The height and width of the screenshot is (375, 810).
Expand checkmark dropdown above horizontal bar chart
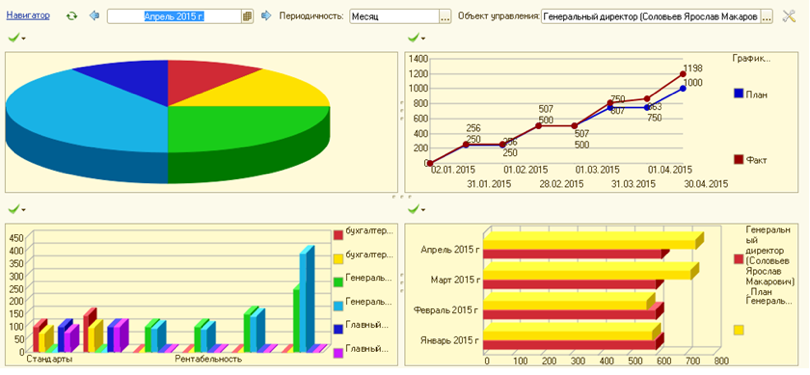tap(424, 210)
